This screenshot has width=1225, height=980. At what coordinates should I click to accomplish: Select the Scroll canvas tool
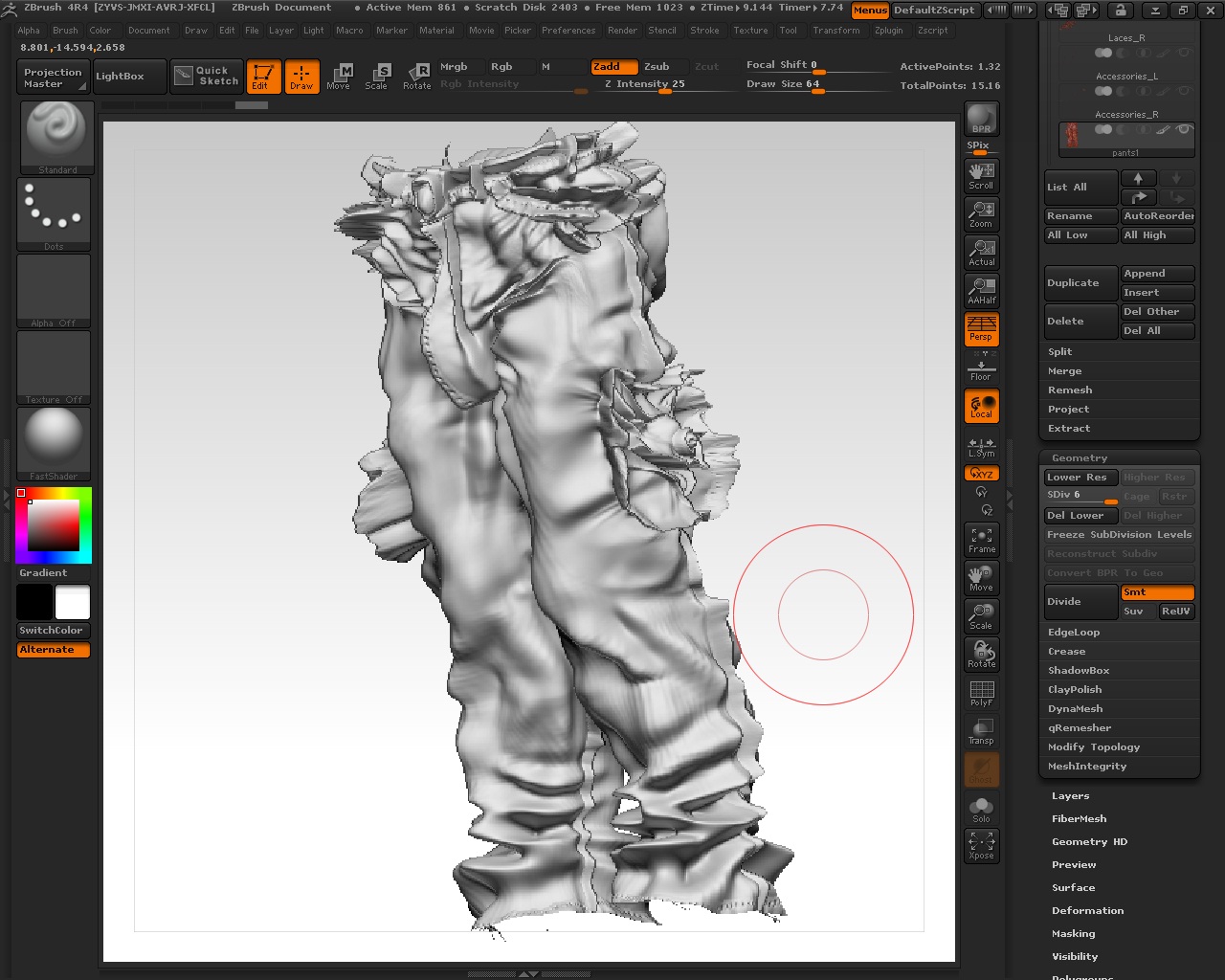point(981,175)
